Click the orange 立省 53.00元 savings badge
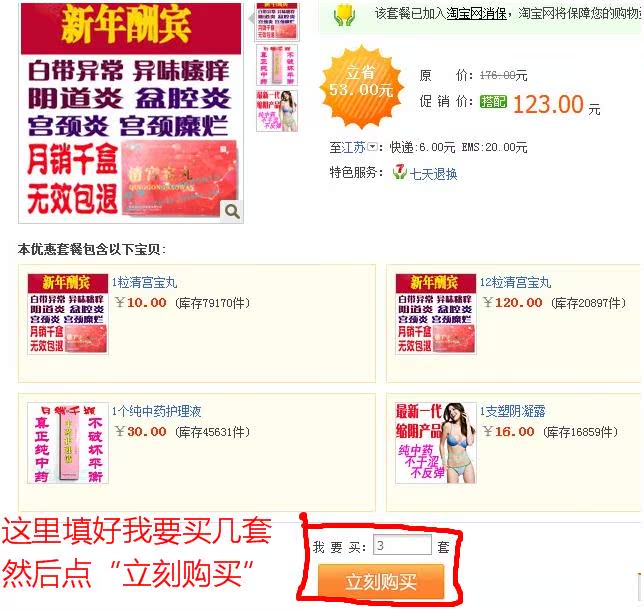The height and width of the screenshot is (611, 644). click(361, 86)
